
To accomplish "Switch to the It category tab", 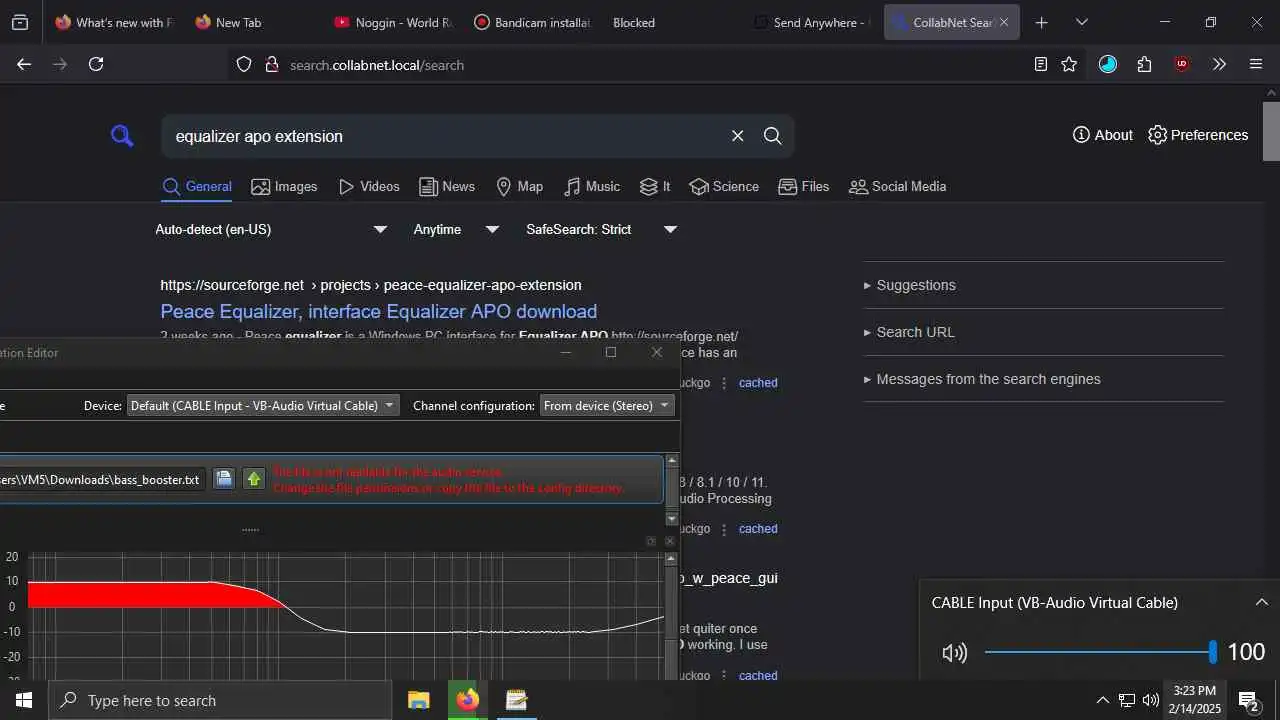I will coord(655,187).
